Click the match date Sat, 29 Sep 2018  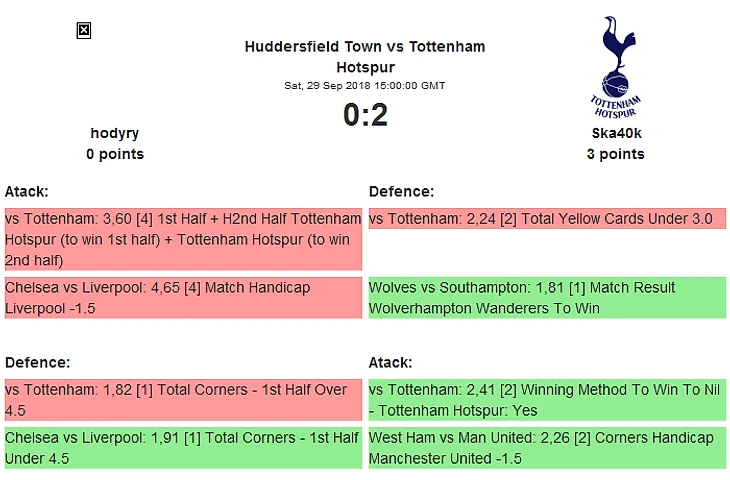[x=365, y=85]
